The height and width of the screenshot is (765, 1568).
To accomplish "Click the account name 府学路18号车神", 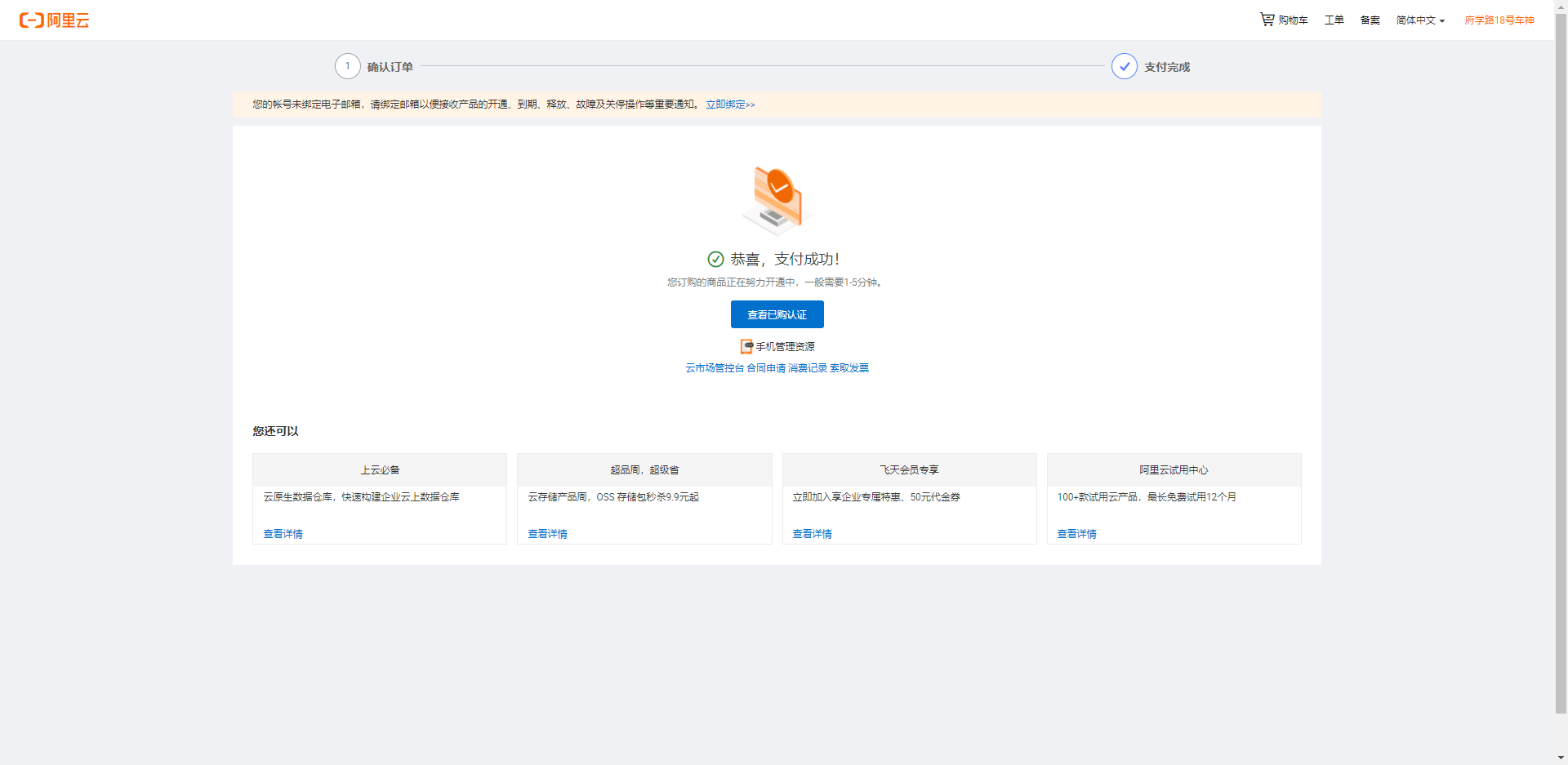I will tap(1499, 20).
